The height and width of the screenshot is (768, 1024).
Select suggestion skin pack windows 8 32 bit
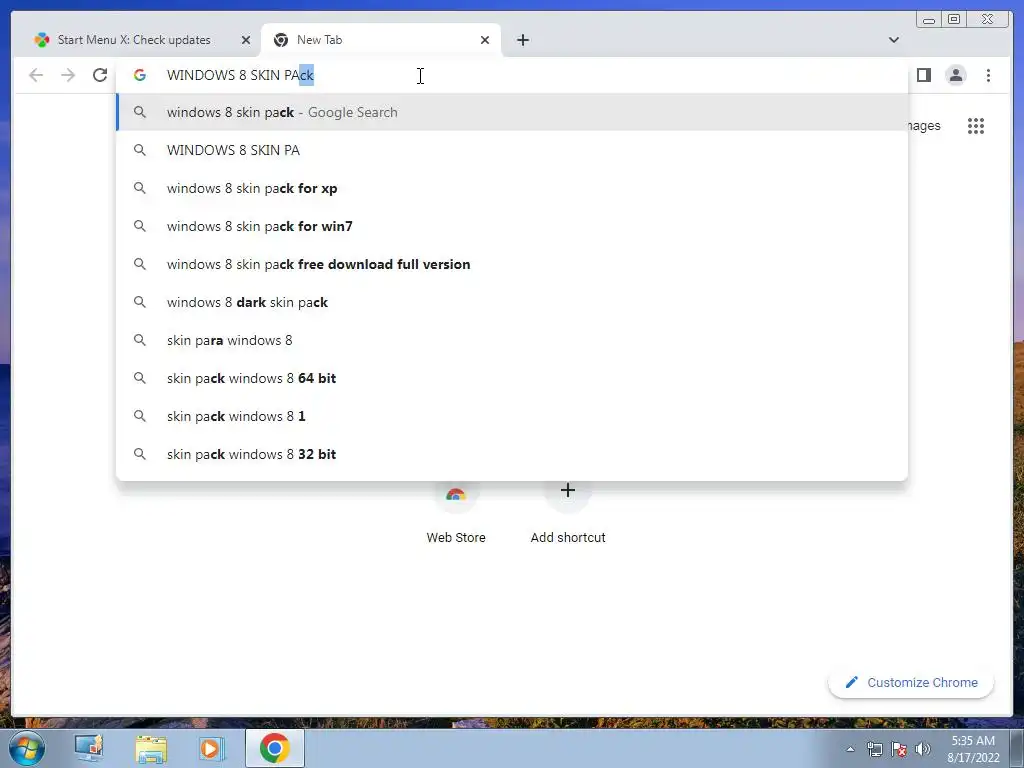tap(512, 454)
